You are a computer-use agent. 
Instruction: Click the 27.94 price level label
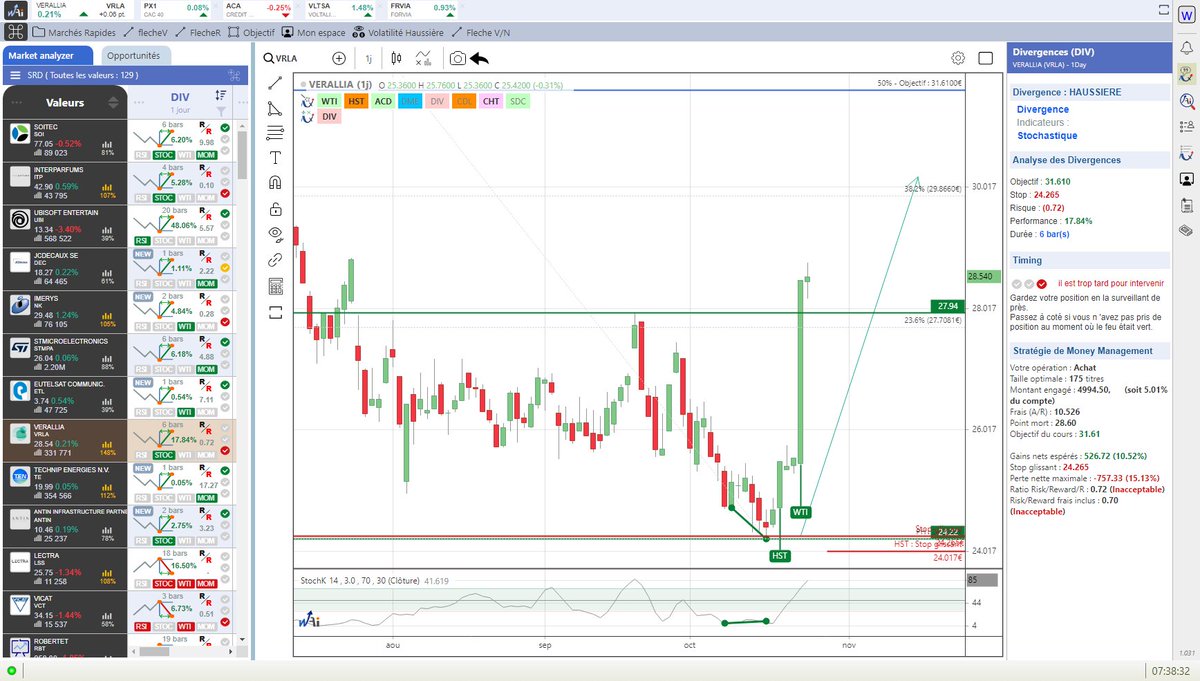click(948, 306)
